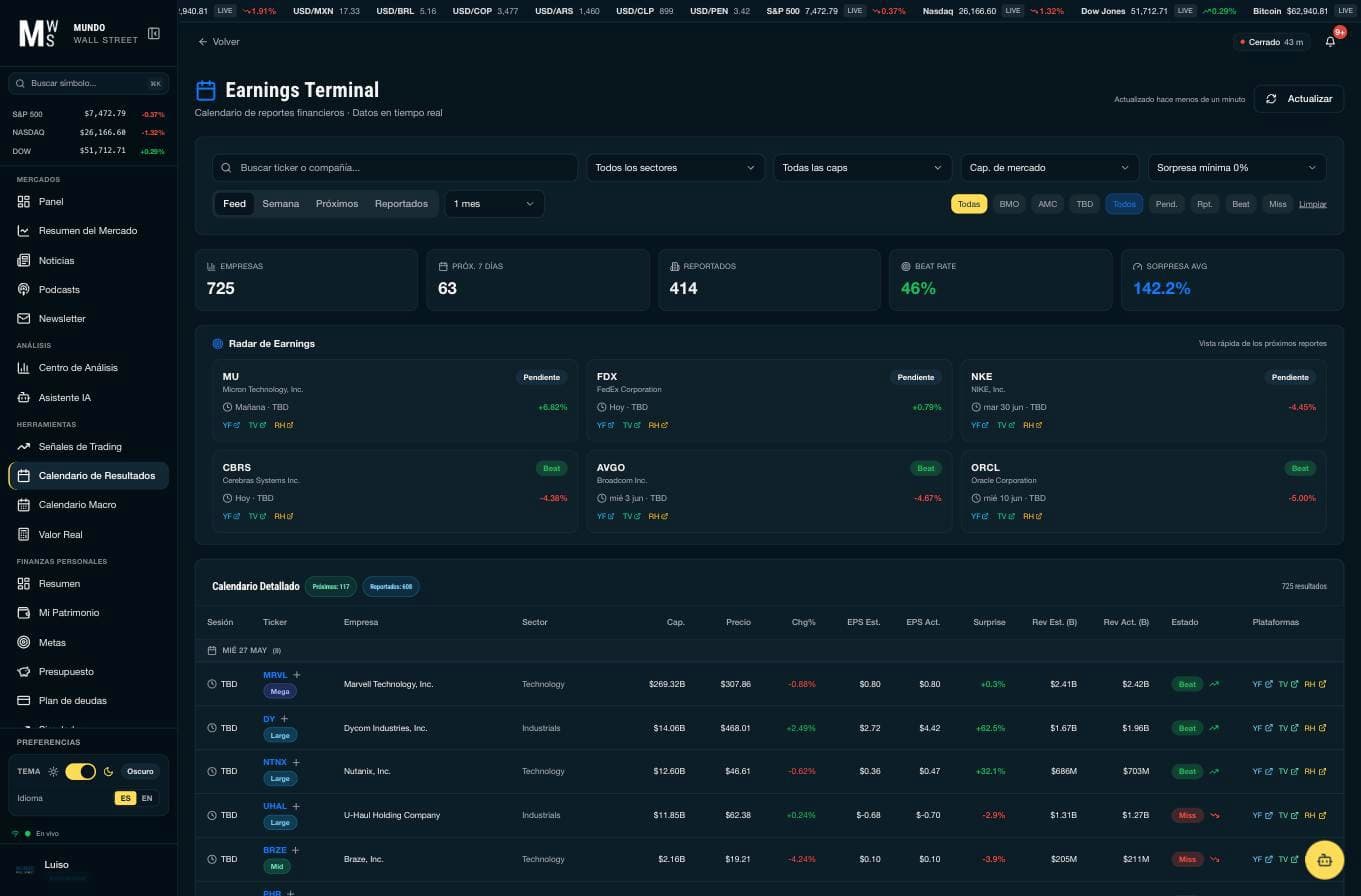This screenshot has height=896, width=1361.
Task: Open Presupuesto piggy bank item
Action: click(x=88, y=671)
